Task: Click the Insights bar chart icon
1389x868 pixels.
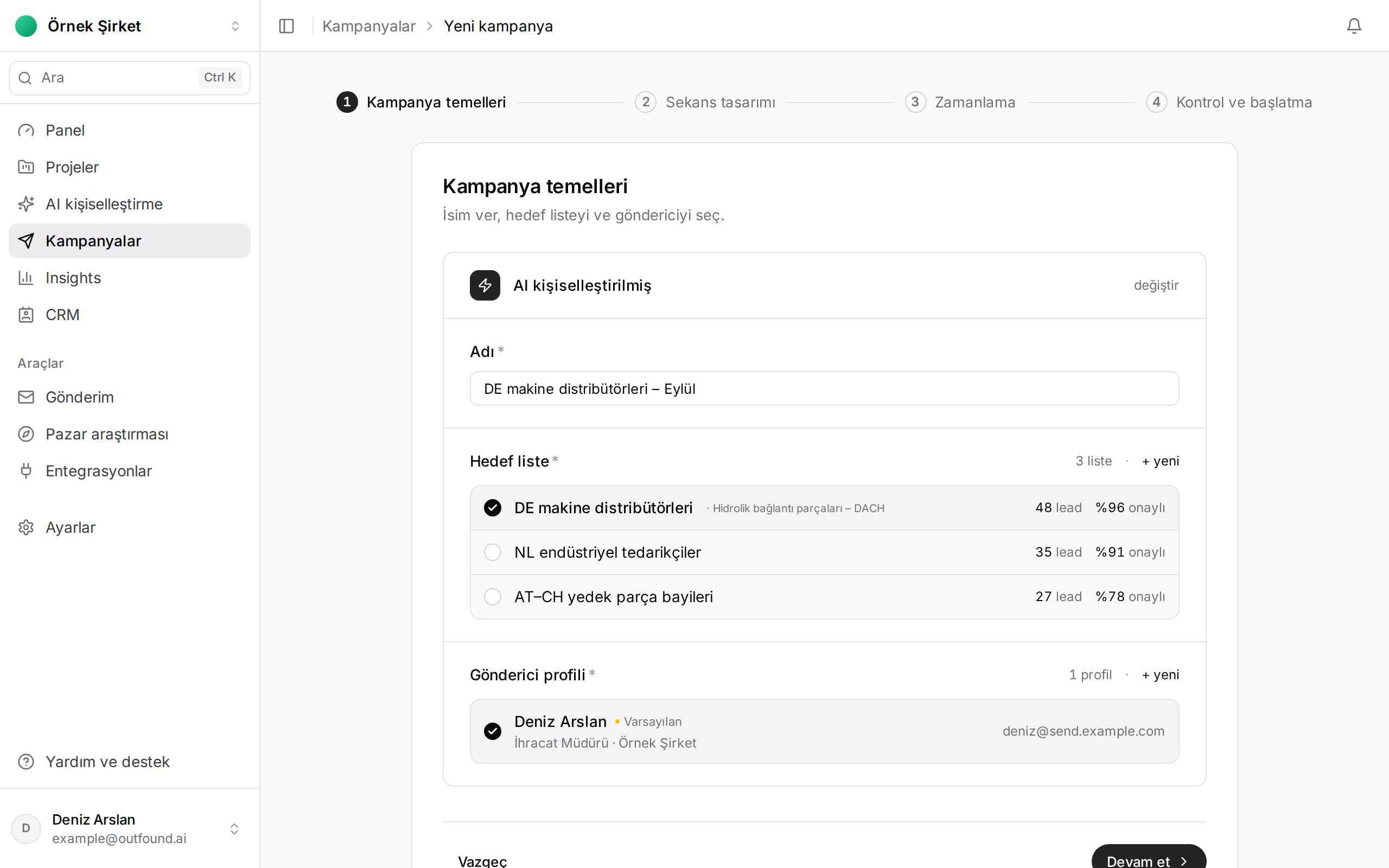Action: (26, 278)
